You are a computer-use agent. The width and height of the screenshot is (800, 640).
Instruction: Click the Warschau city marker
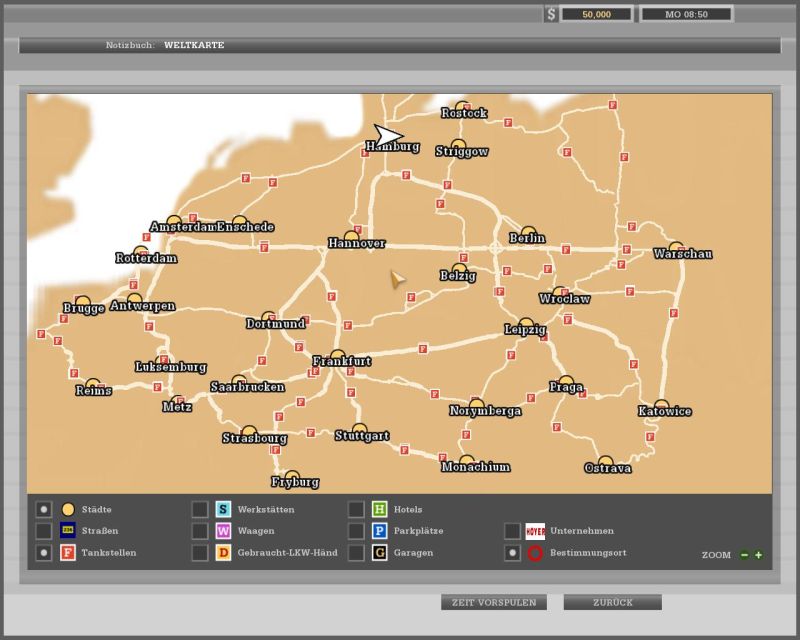click(x=676, y=248)
